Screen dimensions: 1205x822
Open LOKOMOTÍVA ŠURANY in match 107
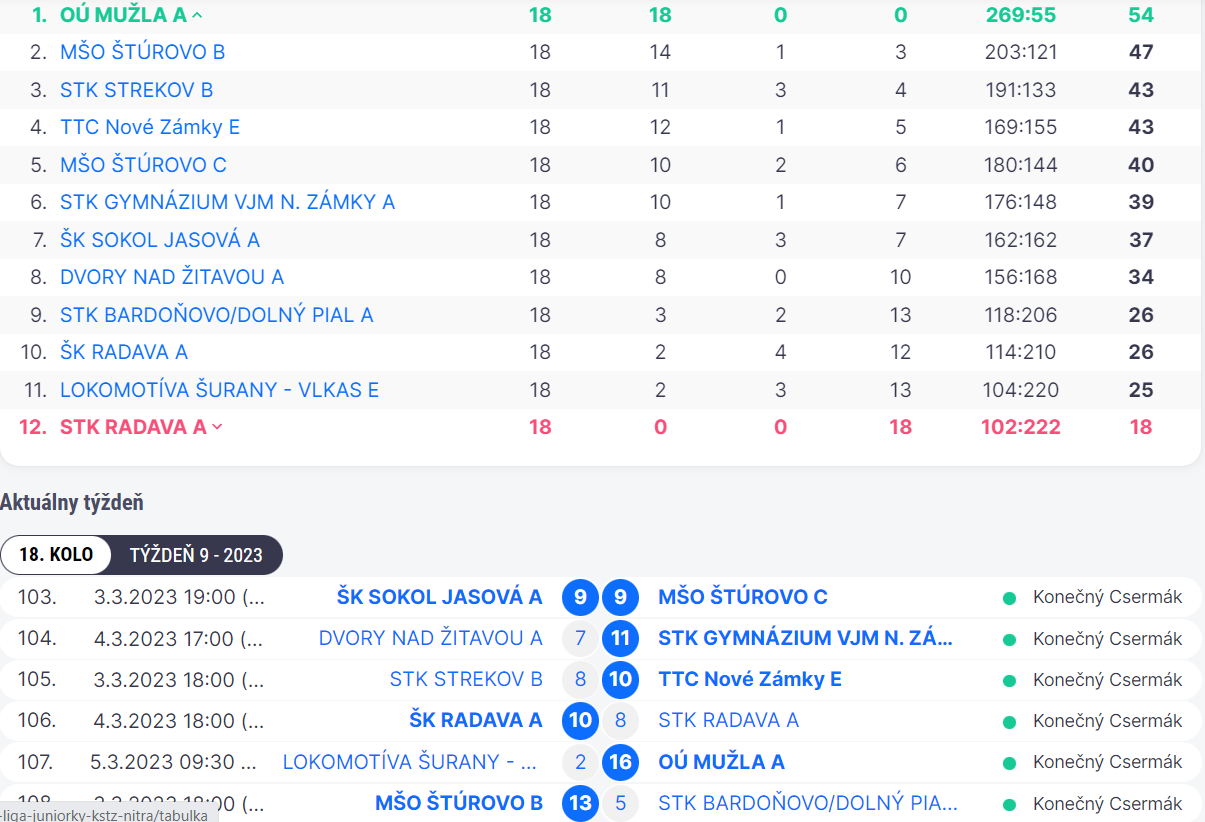pyautogui.click(x=412, y=762)
